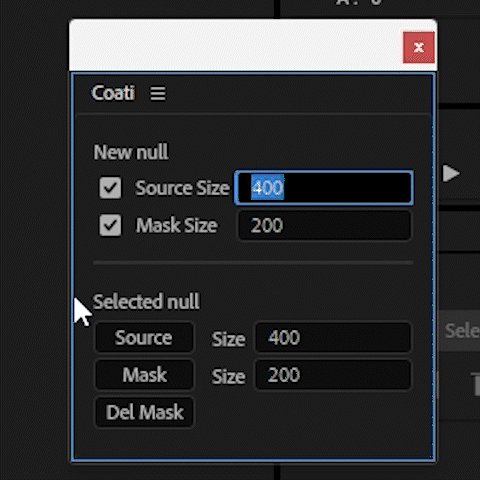The width and height of the screenshot is (480, 480).
Task: Click the Mask button under Selected null
Action: click(x=144, y=375)
